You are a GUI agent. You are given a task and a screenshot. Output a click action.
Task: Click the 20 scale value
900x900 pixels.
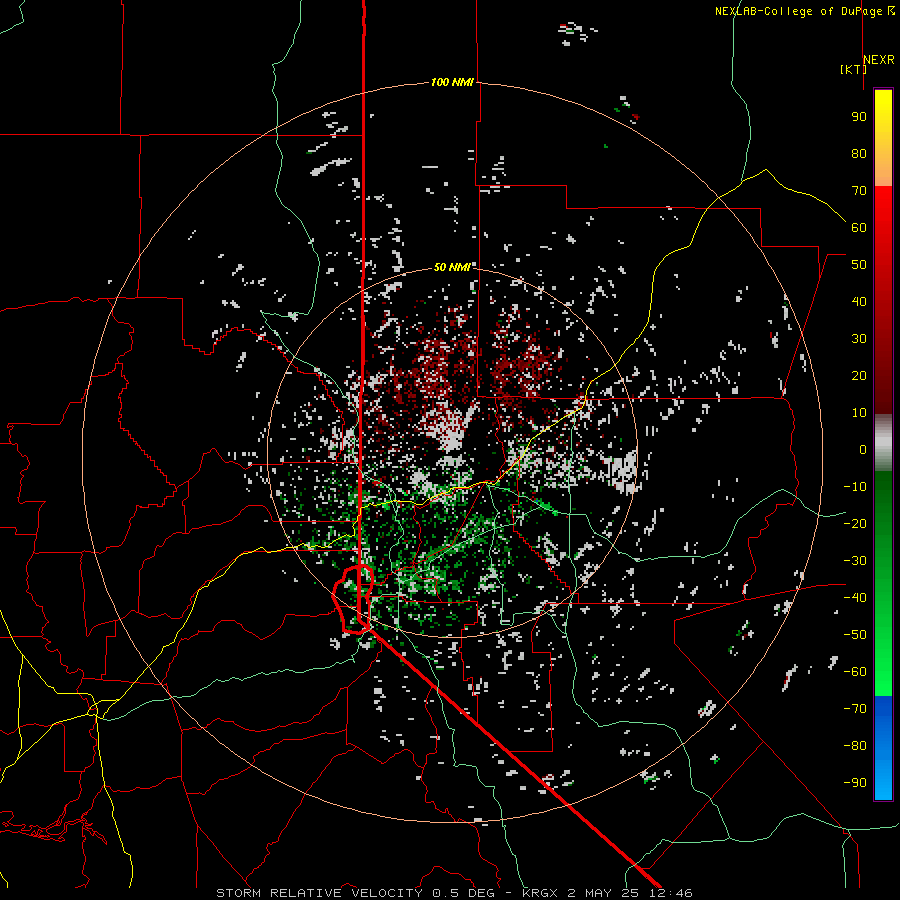[x=859, y=376]
